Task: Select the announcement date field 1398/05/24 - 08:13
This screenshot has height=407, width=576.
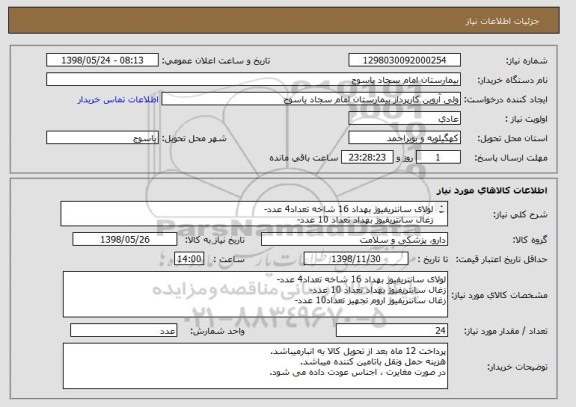Action: click(102, 60)
